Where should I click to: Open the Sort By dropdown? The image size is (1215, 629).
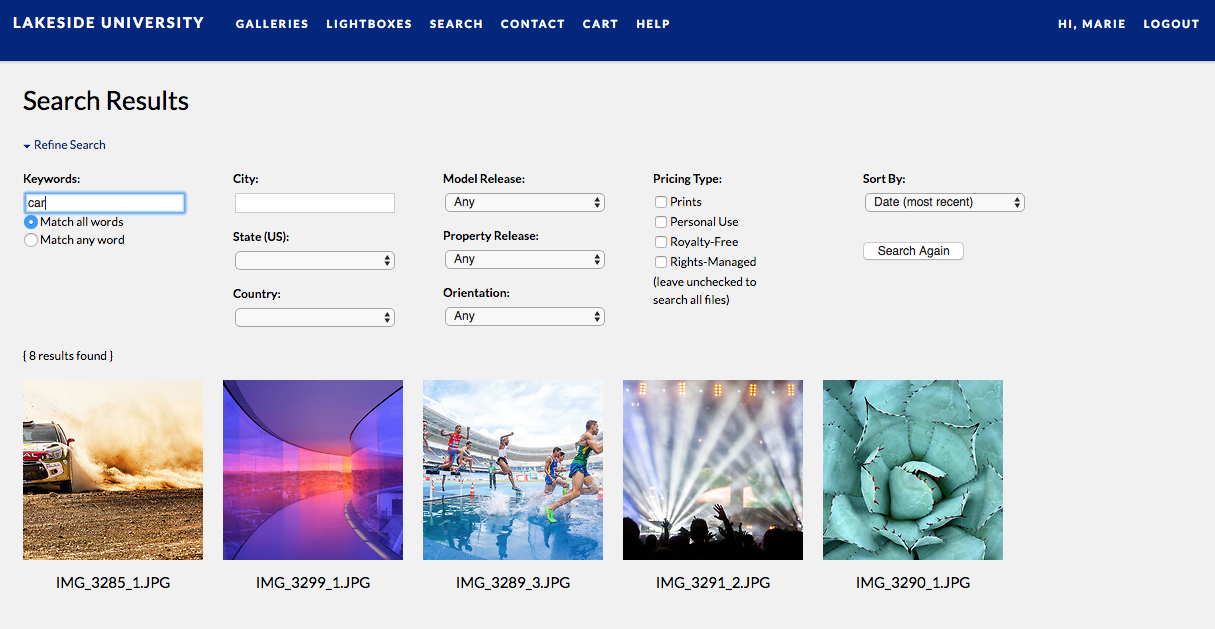[944, 202]
